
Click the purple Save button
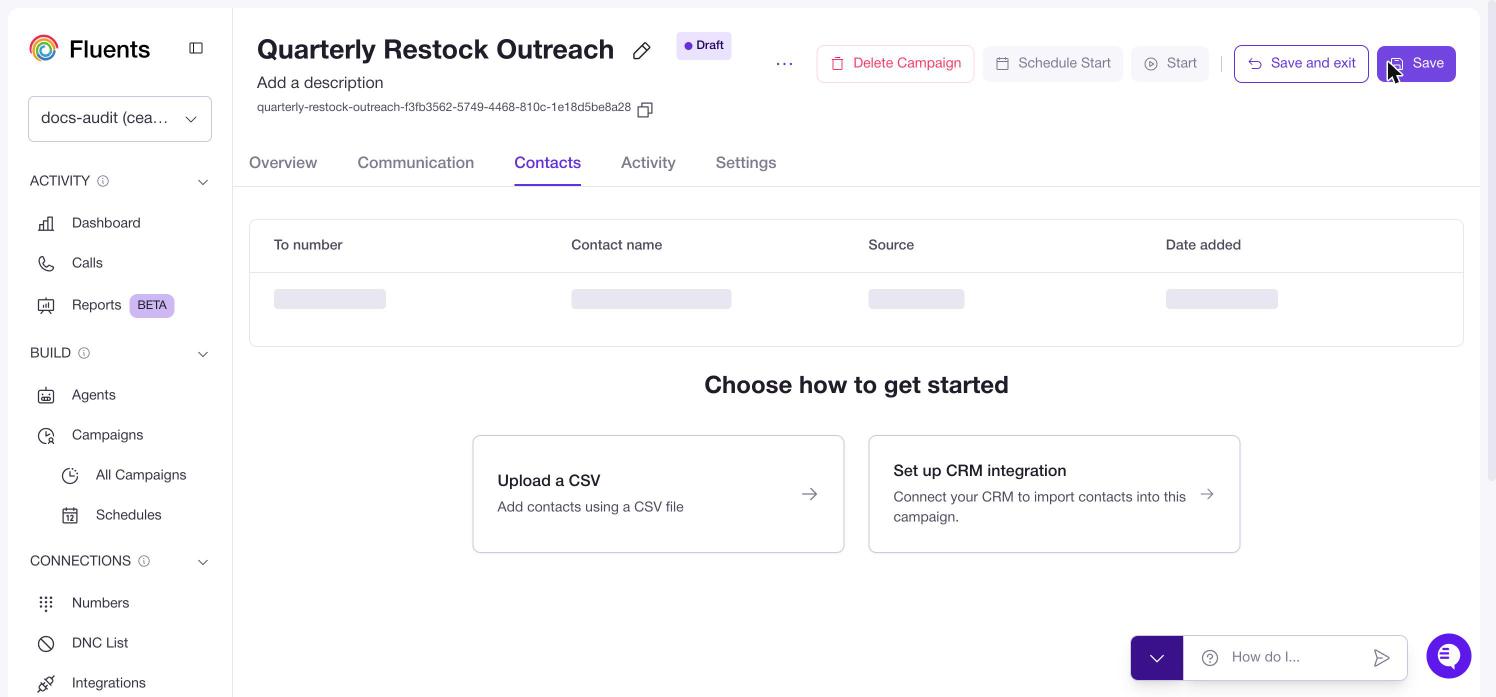click(x=1416, y=64)
